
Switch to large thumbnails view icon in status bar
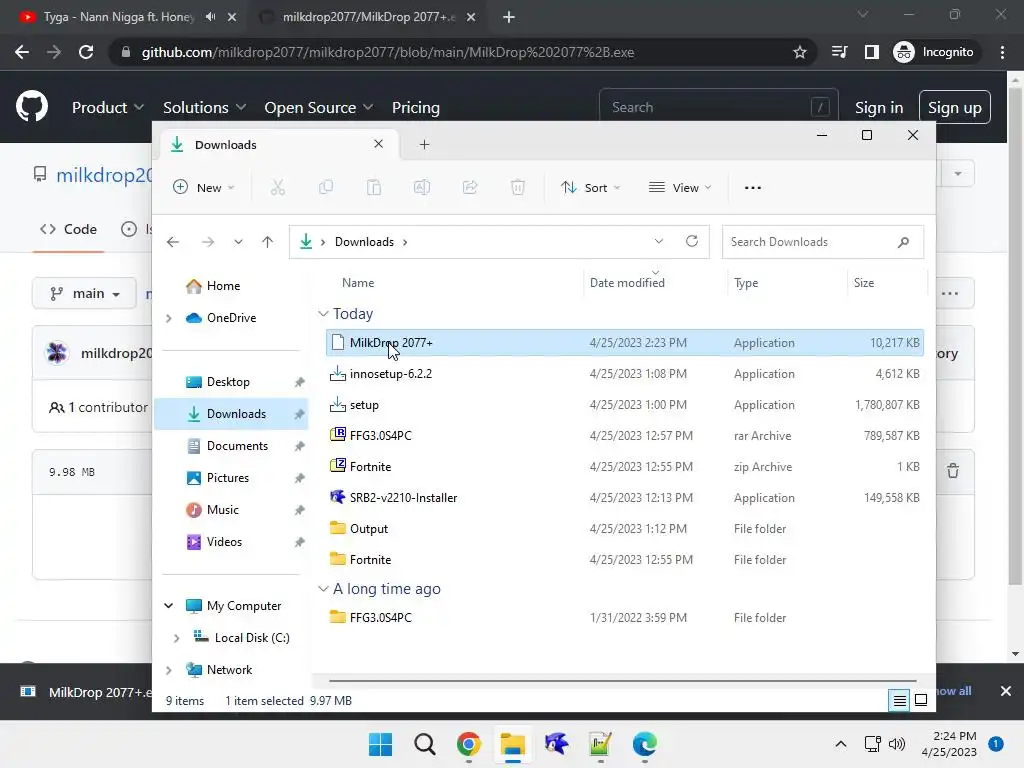click(x=921, y=701)
